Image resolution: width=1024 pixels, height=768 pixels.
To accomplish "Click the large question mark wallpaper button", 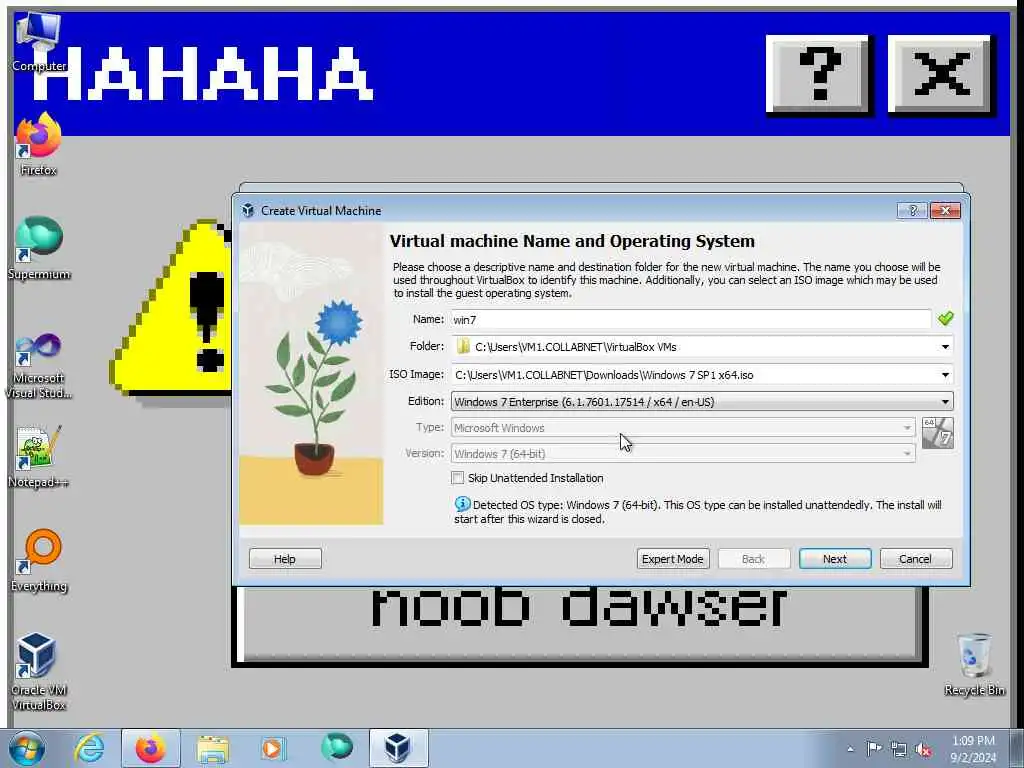I will coord(819,74).
